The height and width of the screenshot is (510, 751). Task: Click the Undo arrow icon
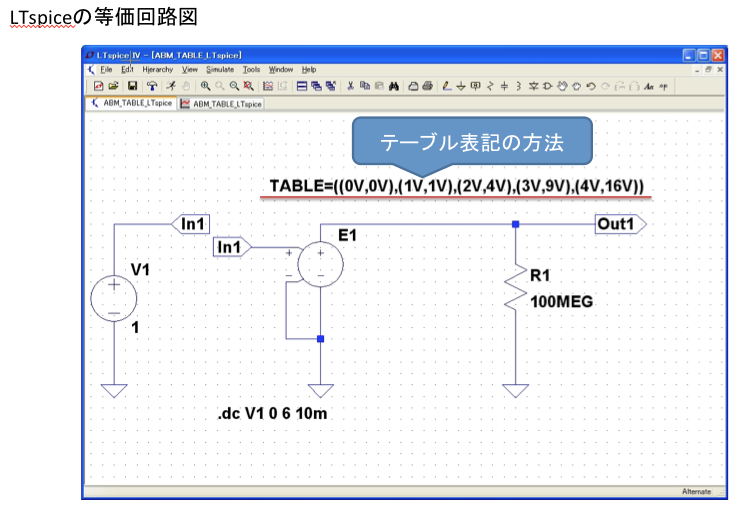coord(591,86)
